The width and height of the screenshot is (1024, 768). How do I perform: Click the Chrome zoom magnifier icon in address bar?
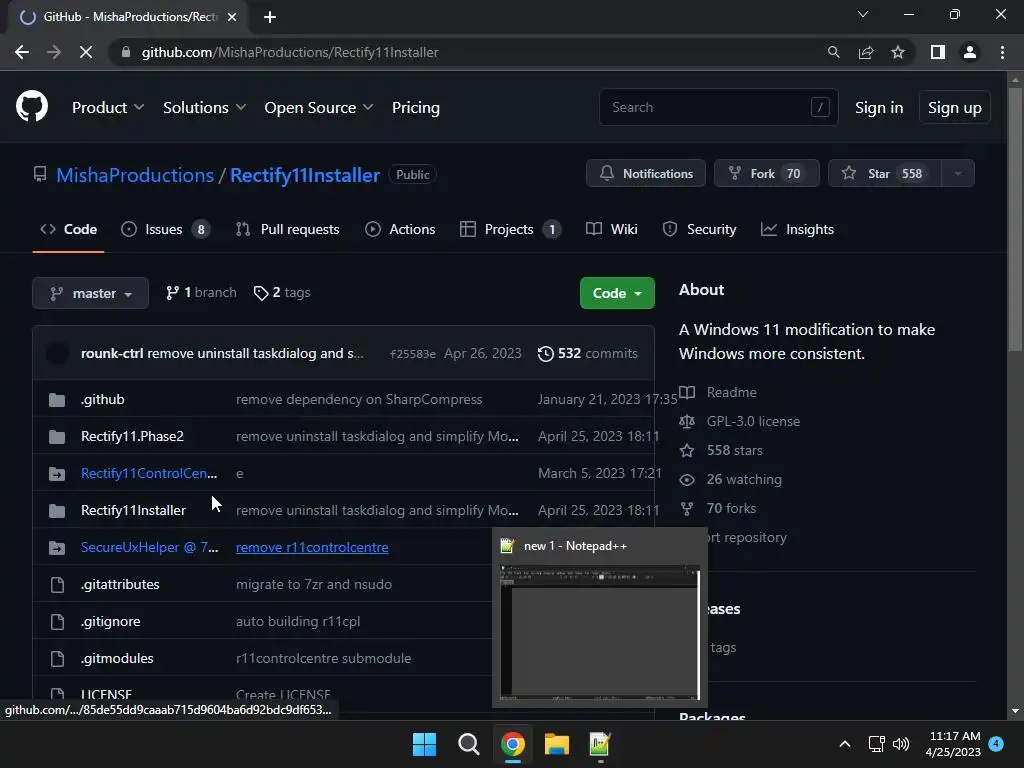click(x=833, y=52)
